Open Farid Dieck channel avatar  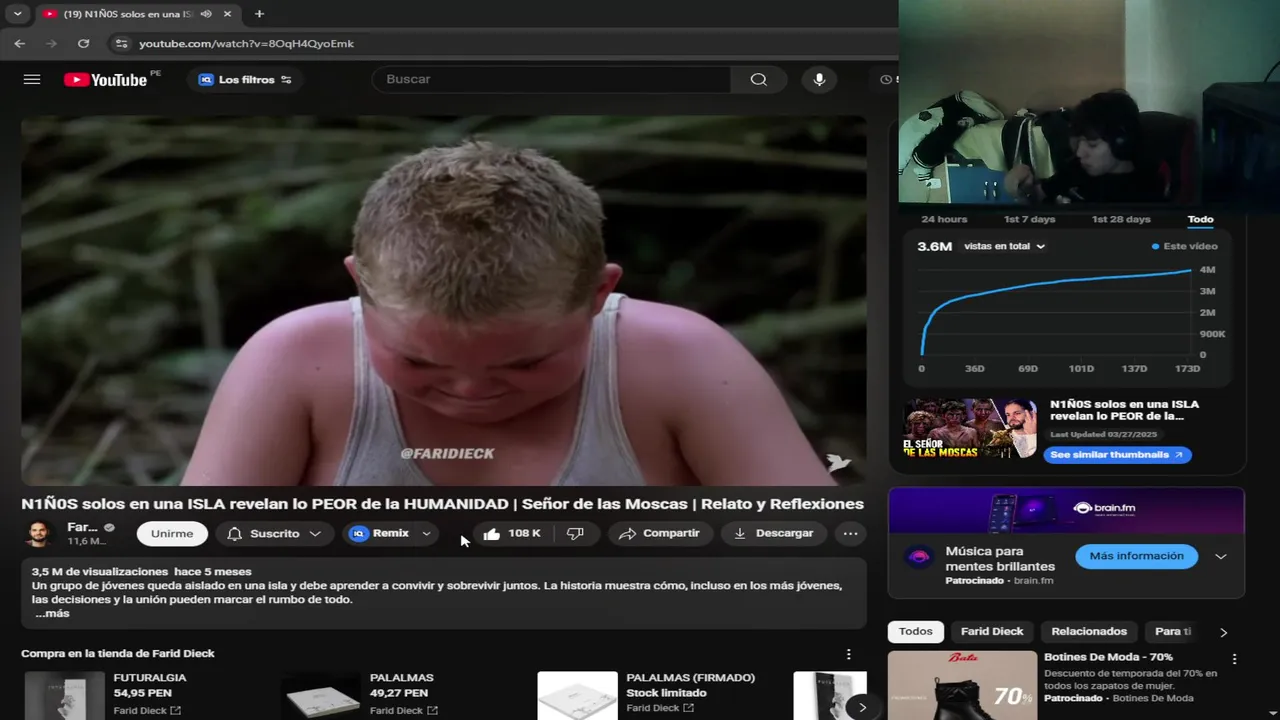39,534
